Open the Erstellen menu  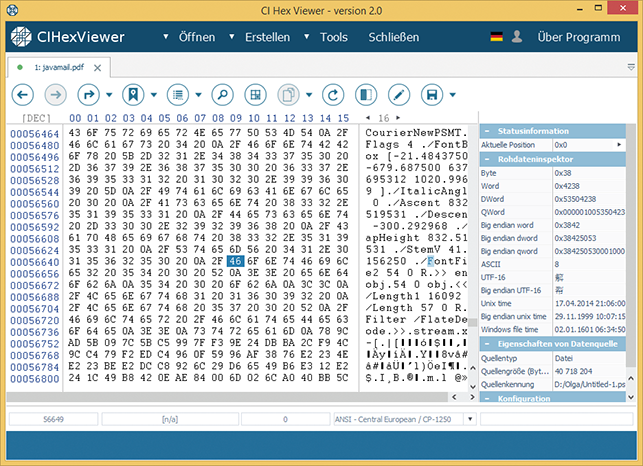point(267,37)
